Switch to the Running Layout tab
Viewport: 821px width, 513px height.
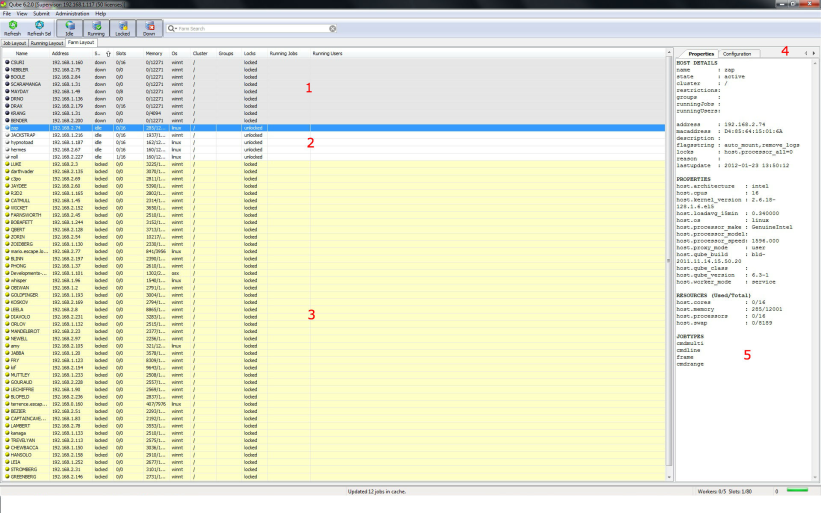tap(47, 44)
